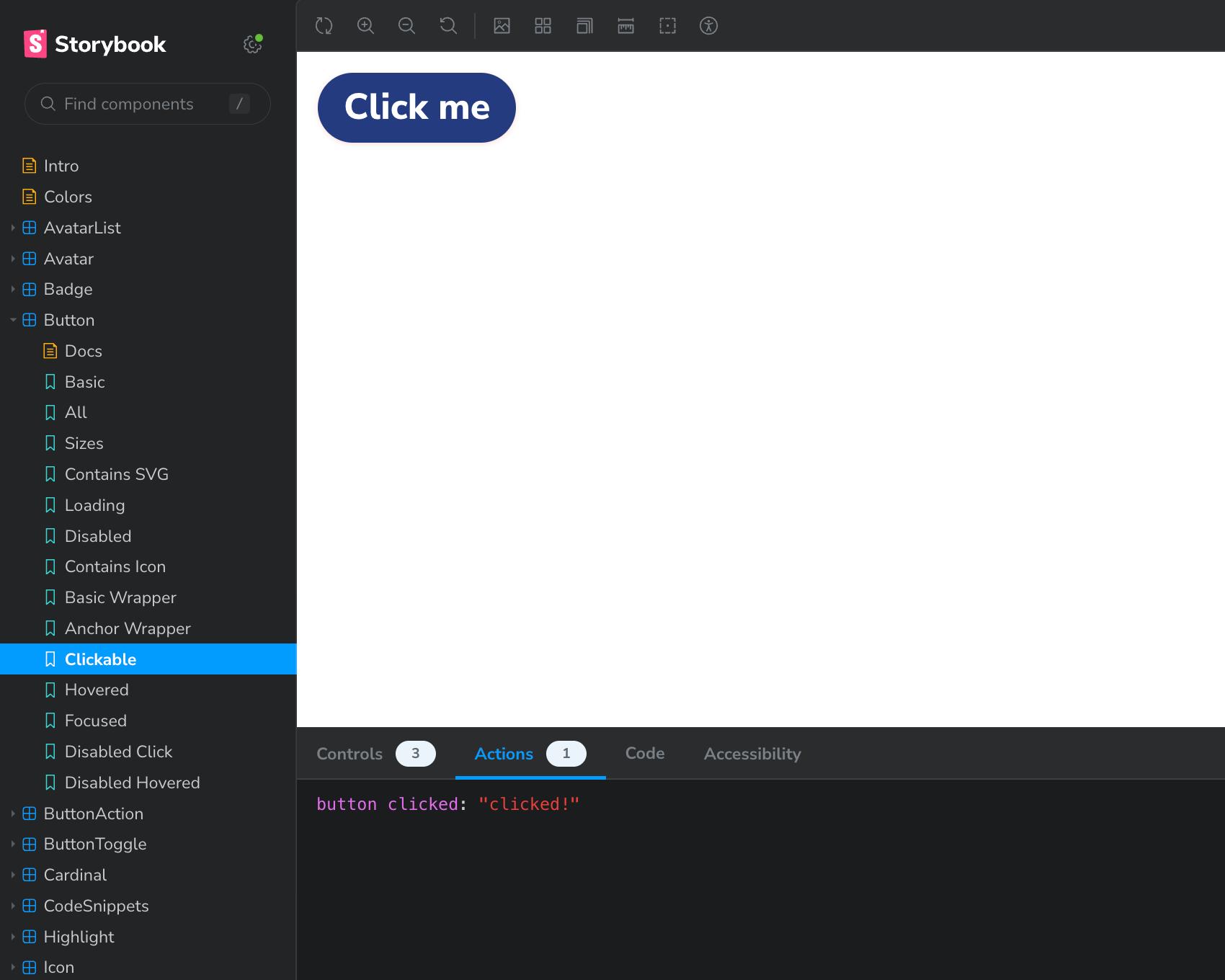Switch to the Accessibility tab
This screenshot has height=980, width=1225.
(752, 754)
